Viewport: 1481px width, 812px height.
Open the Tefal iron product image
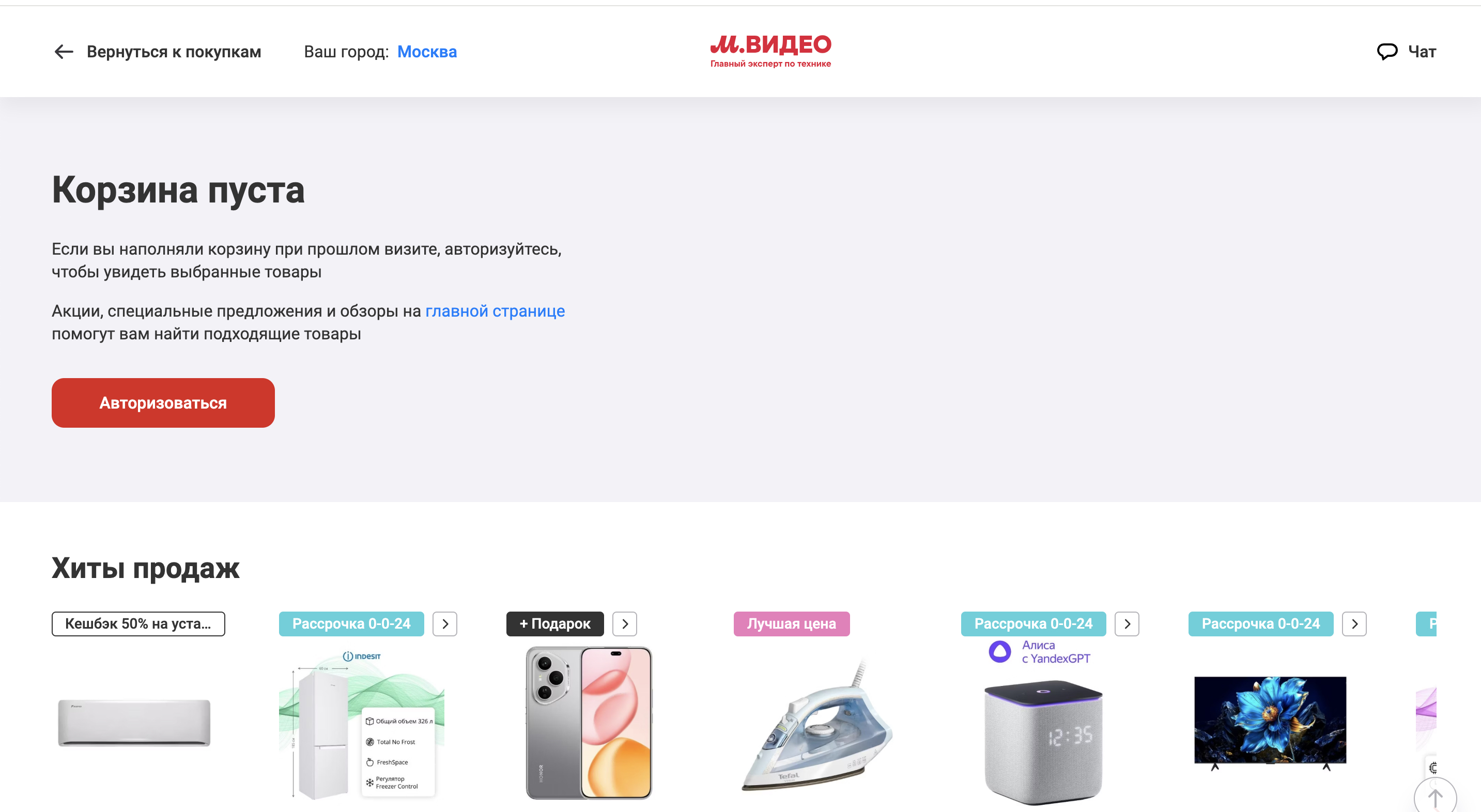coord(816,725)
